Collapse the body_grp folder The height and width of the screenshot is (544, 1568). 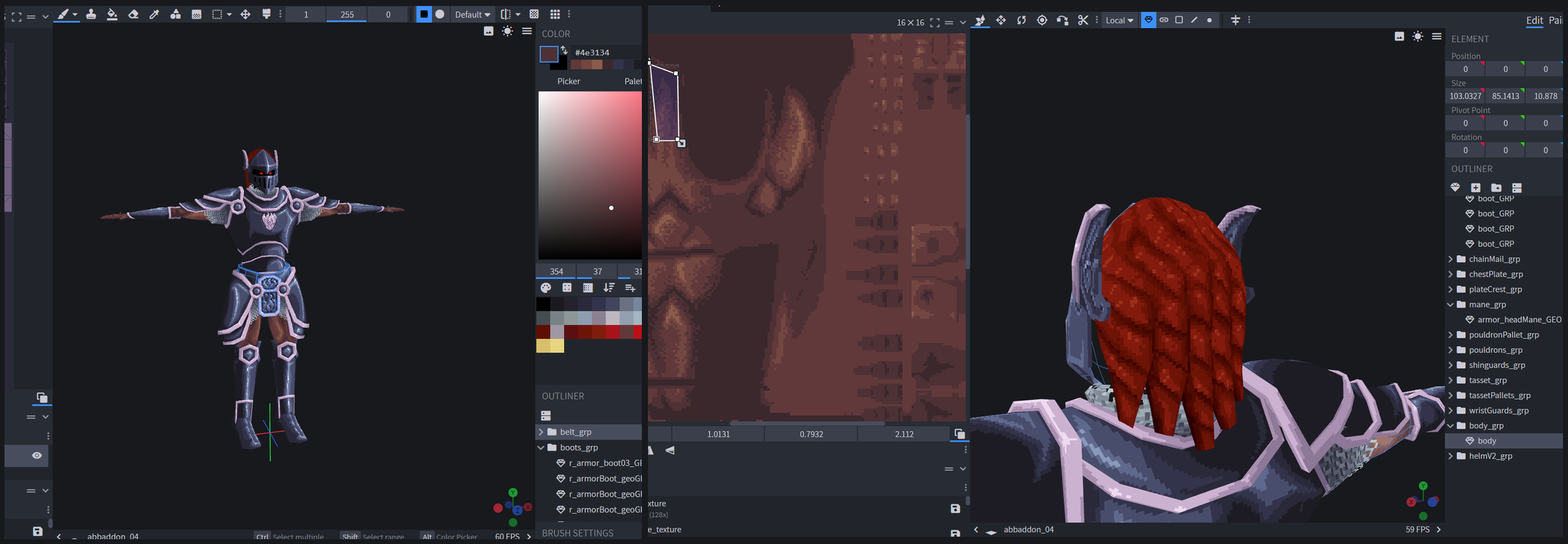(x=1450, y=426)
